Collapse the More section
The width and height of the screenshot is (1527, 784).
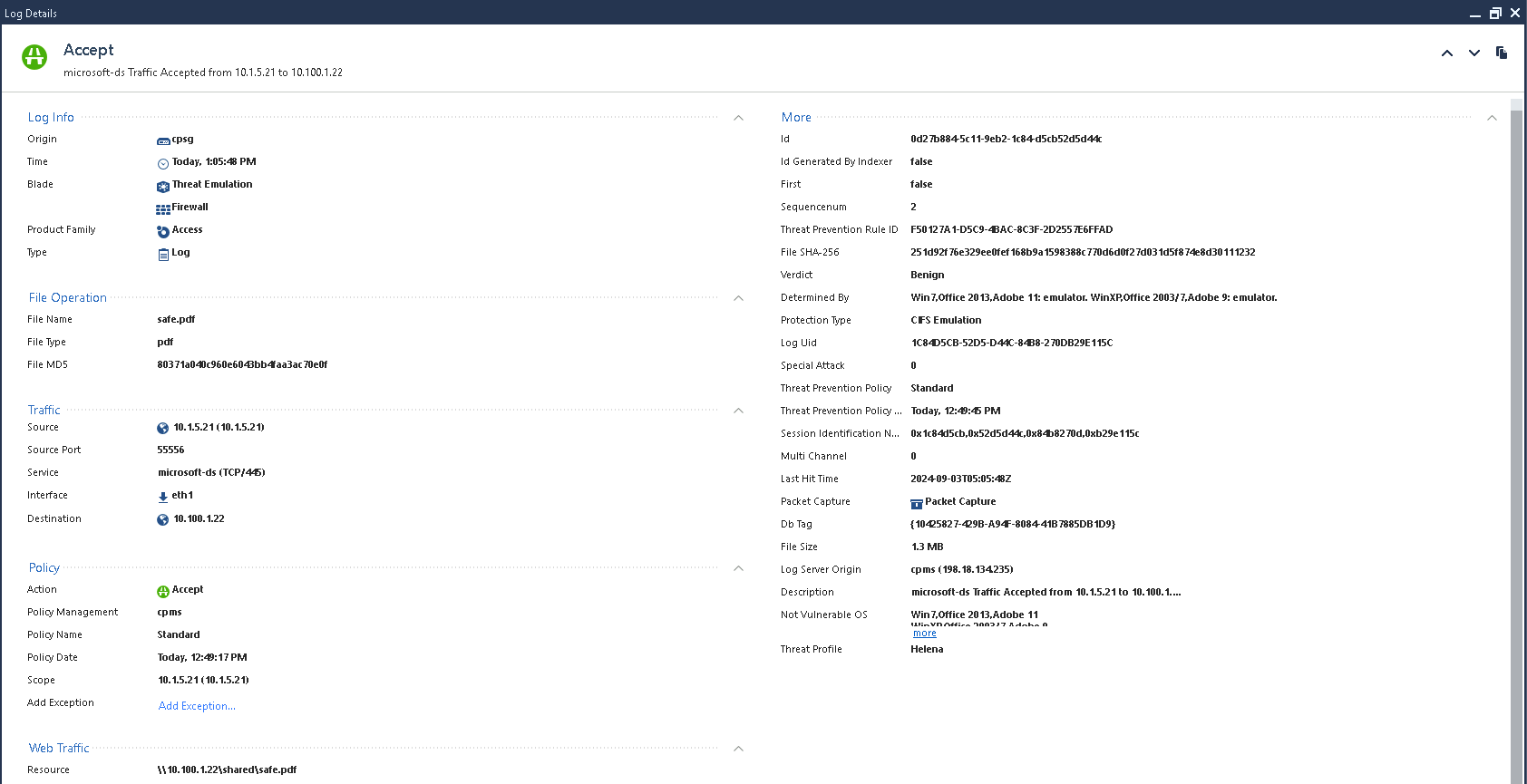tap(1492, 118)
